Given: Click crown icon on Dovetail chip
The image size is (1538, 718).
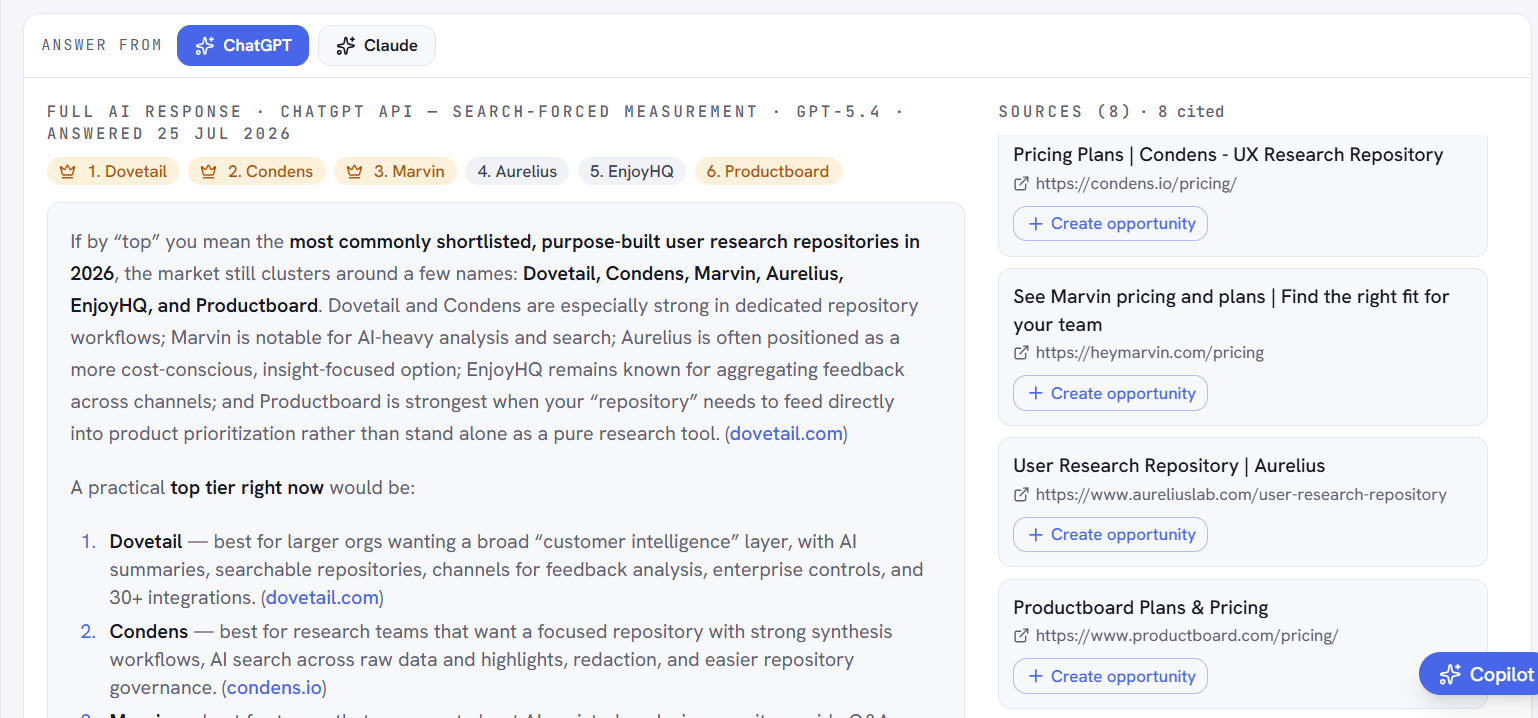Looking at the screenshot, I should click(x=68, y=172).
